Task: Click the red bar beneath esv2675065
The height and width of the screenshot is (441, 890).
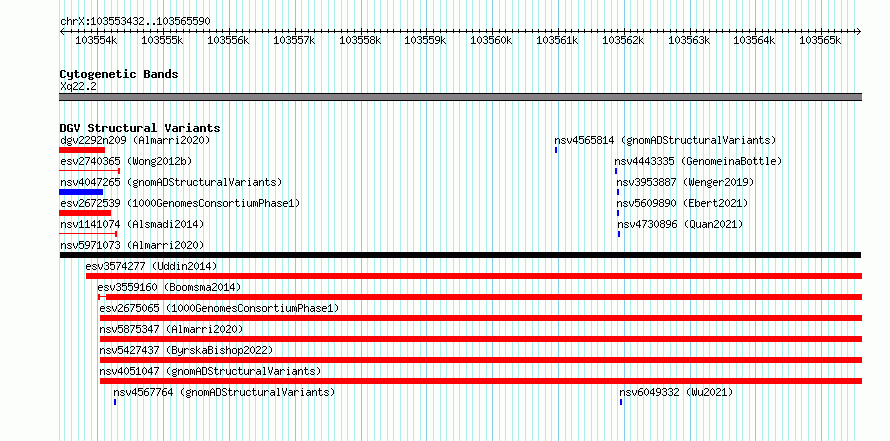Action: (x=481, y=318)
